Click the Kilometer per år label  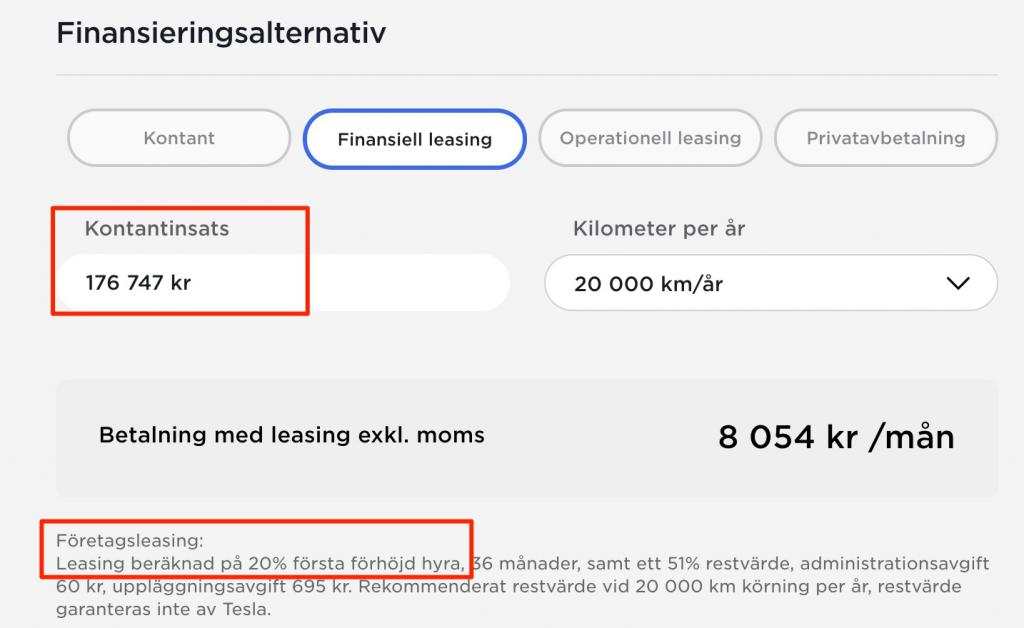coord(659,229)
